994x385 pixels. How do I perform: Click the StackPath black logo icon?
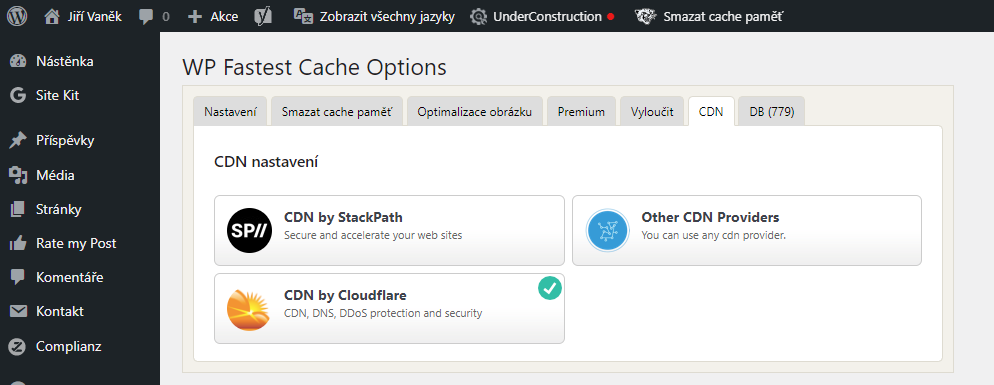click(x=249, y=230)
